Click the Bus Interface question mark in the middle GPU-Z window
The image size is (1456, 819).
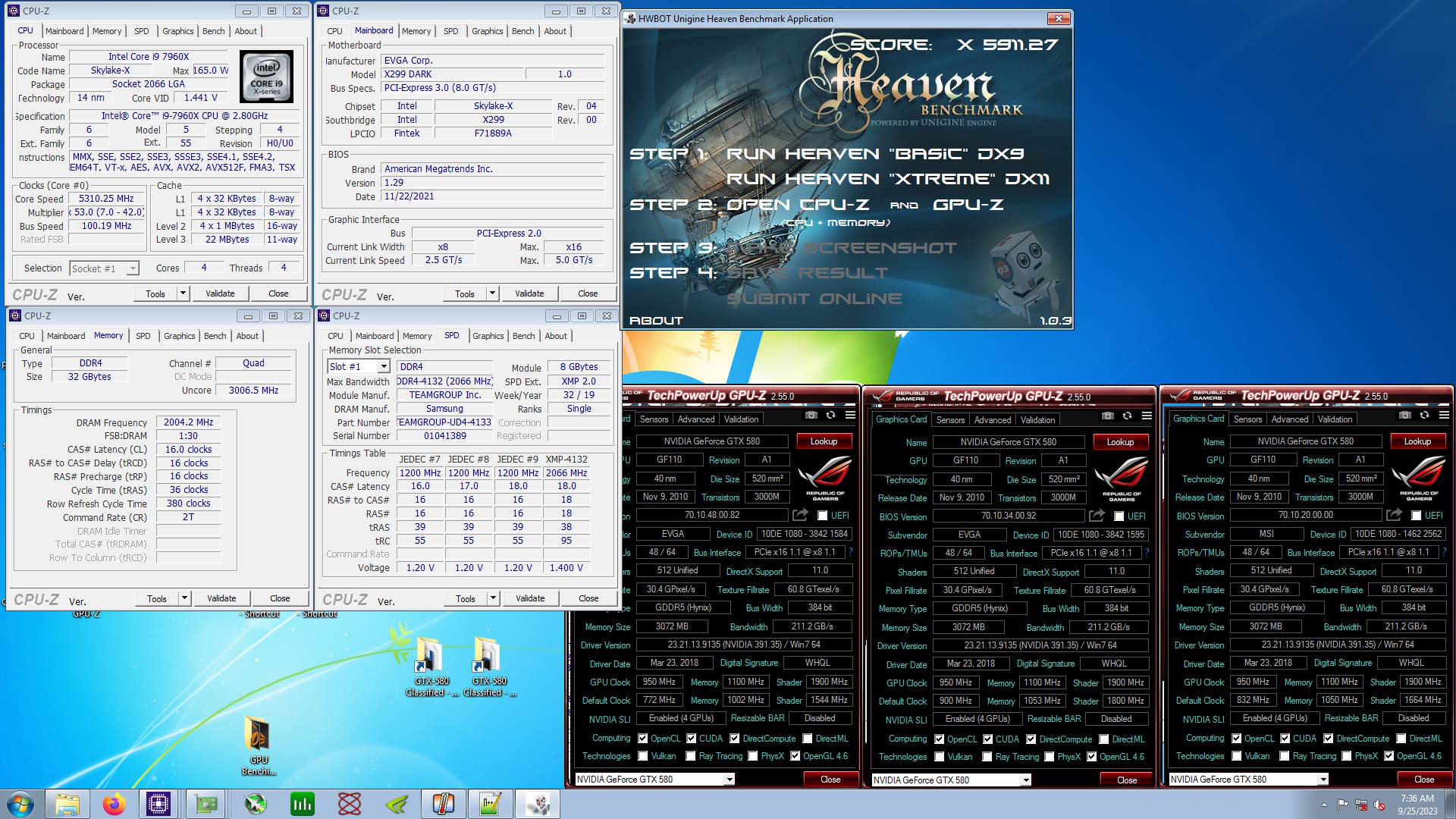click(x=1147, y=553)
